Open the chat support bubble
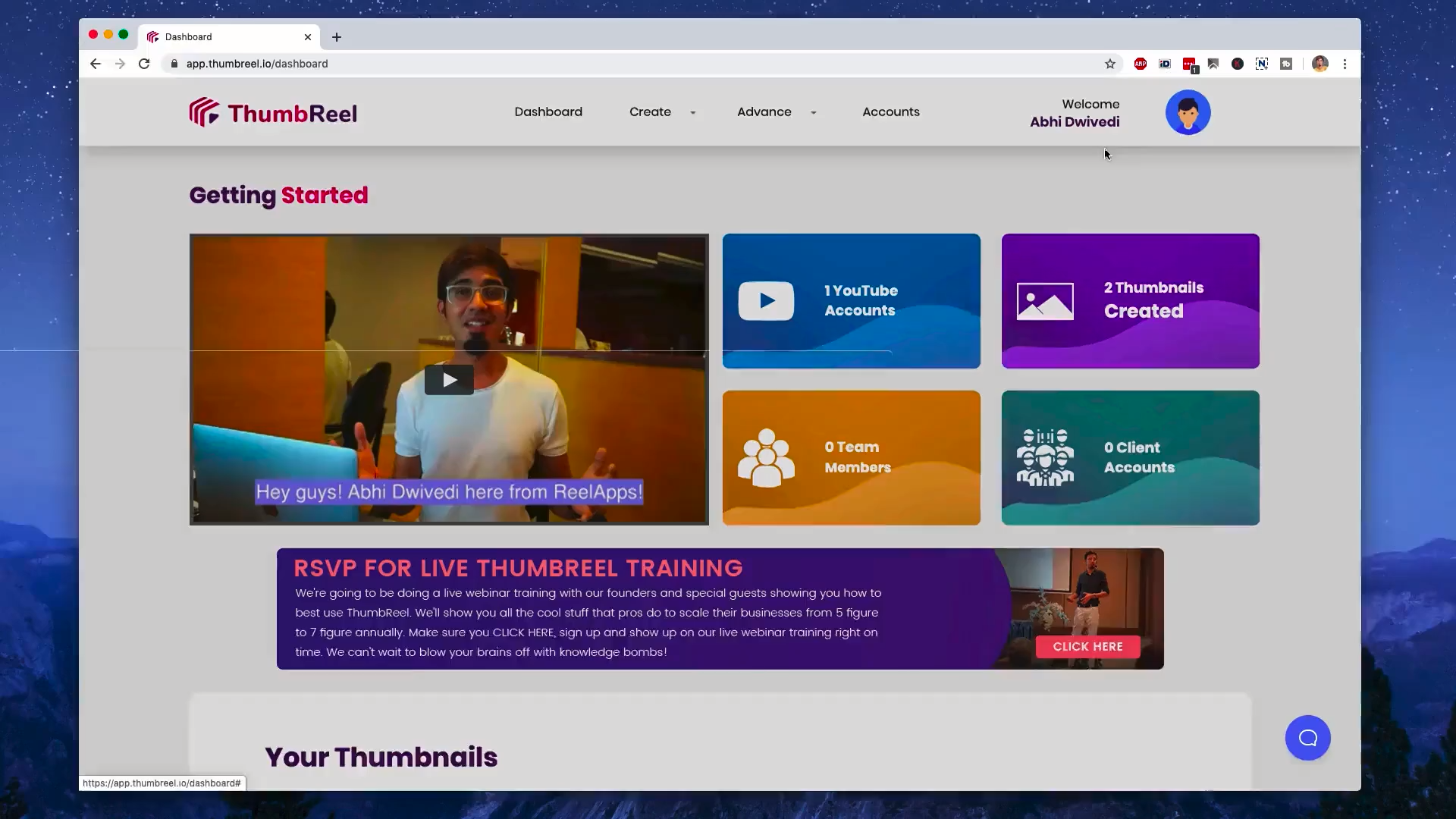1456x819 pixels. (1307, 738)
